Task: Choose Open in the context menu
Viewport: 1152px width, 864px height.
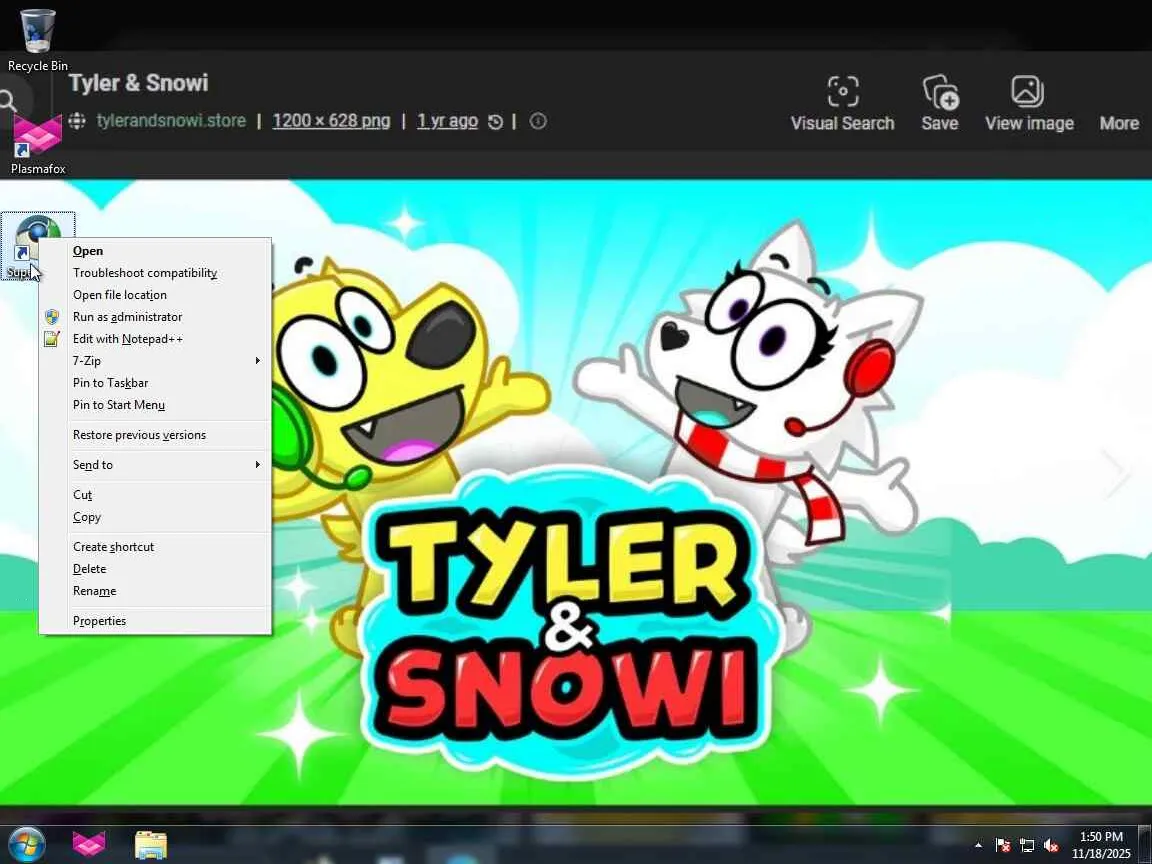Action: coord(155,251)
